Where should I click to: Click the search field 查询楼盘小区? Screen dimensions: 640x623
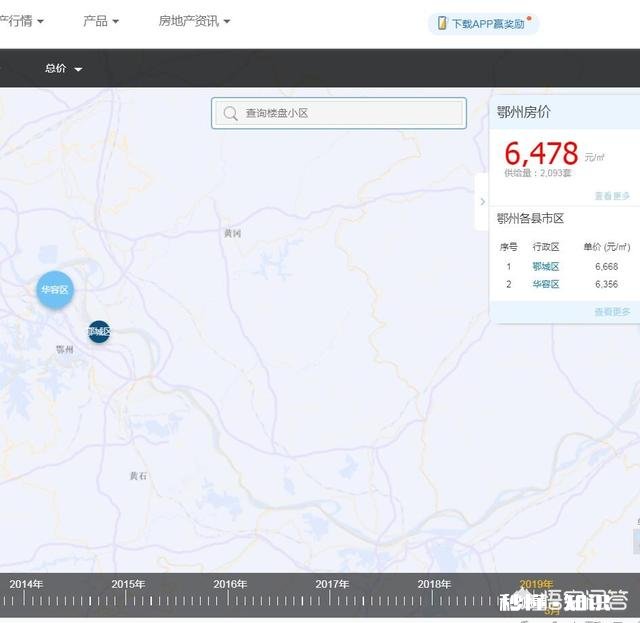339,113
